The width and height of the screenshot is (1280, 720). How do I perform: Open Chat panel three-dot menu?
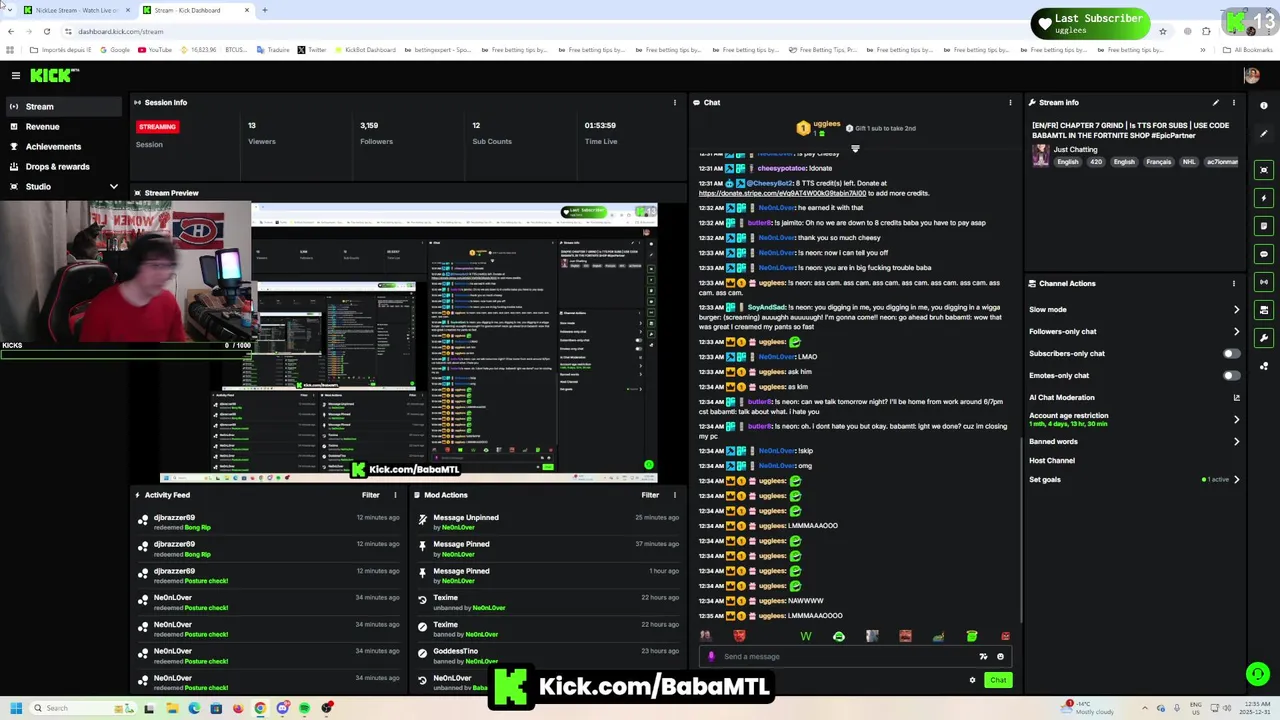(x=1010, y=102)
